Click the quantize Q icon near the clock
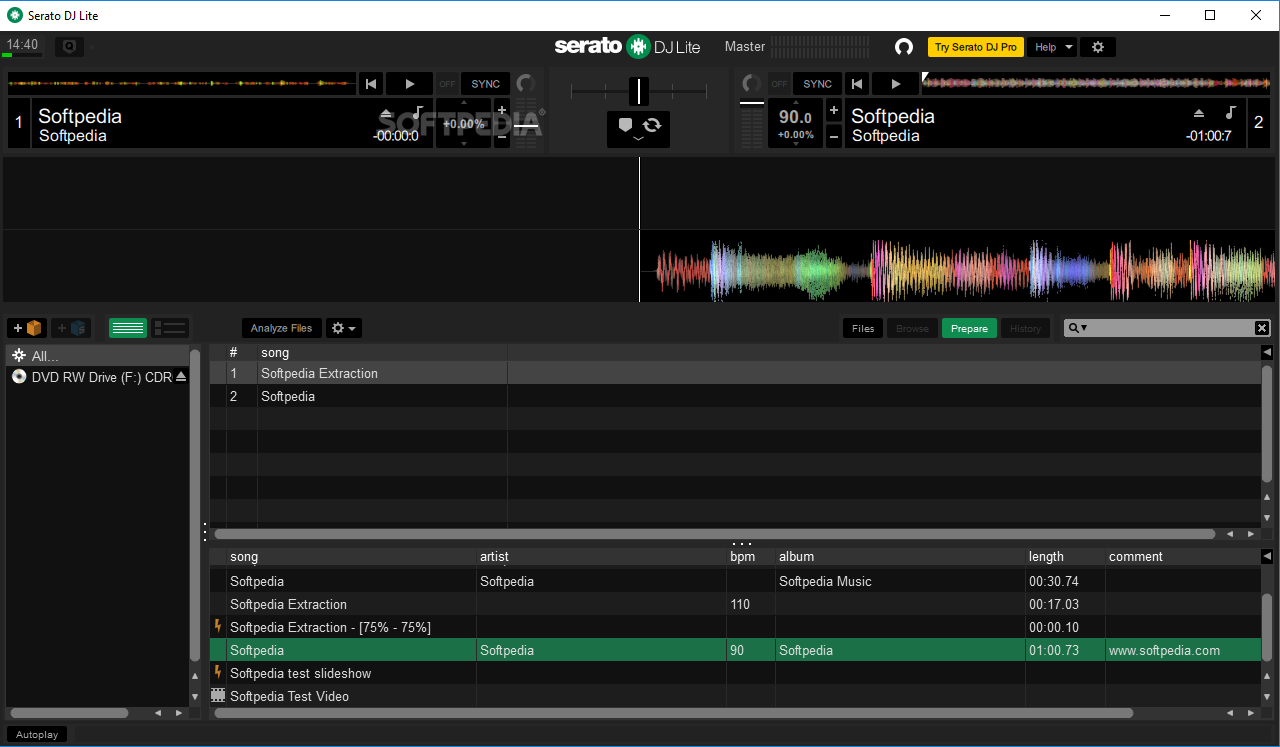 click(69, 47)
